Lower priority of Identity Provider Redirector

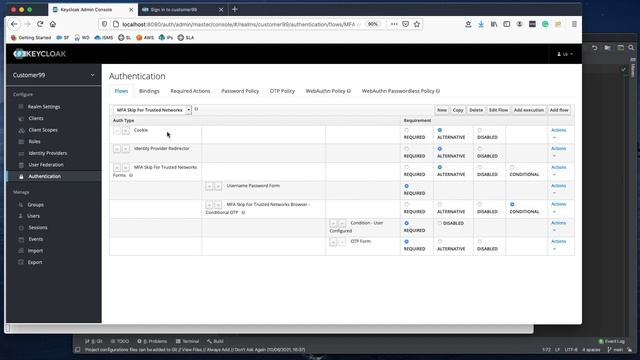[126, 149]
